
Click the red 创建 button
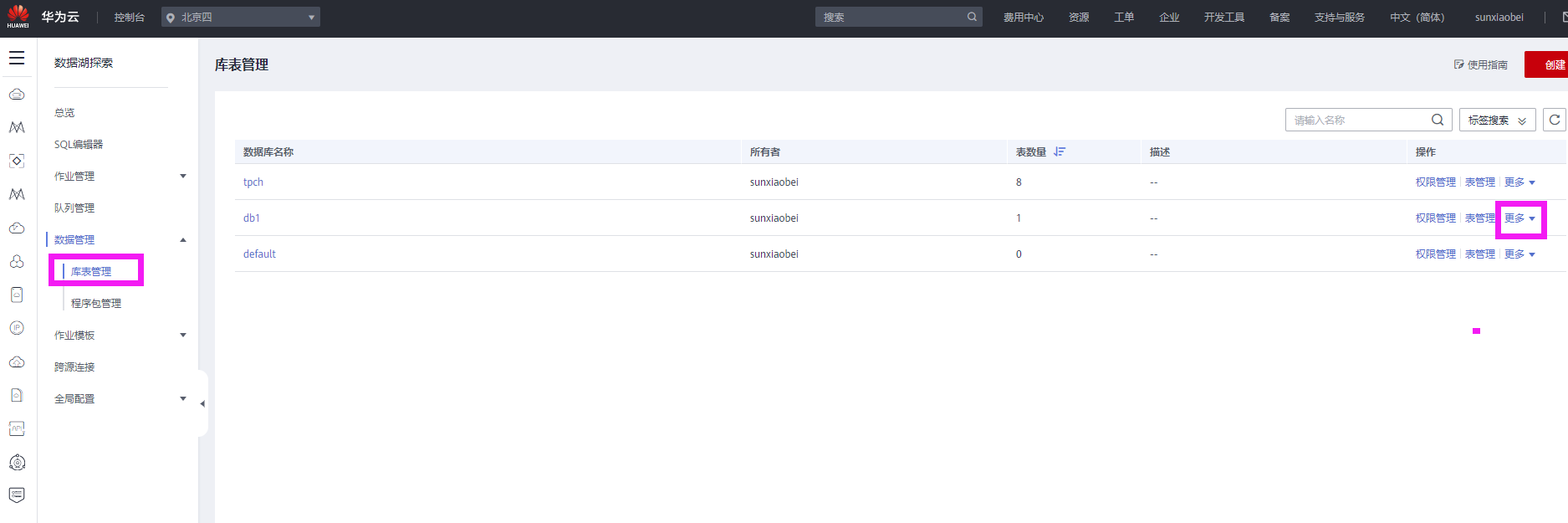1546,64
